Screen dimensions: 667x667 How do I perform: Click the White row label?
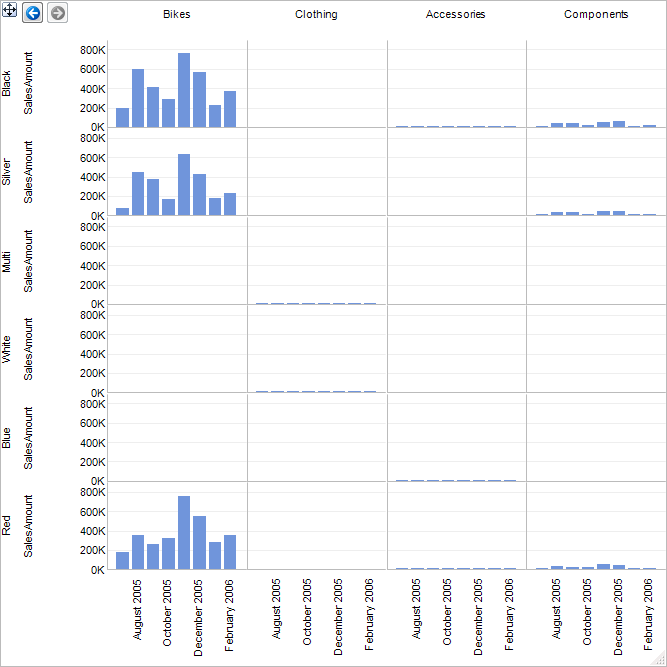(x=6, y=349)
